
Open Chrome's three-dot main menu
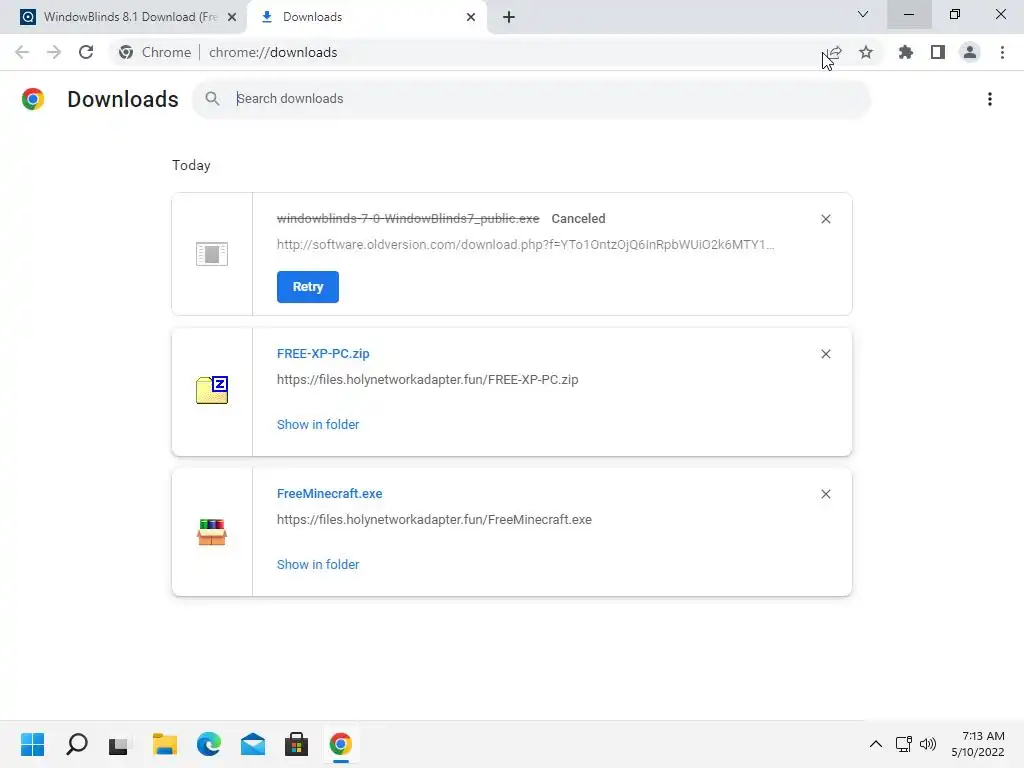(1002, 52)
